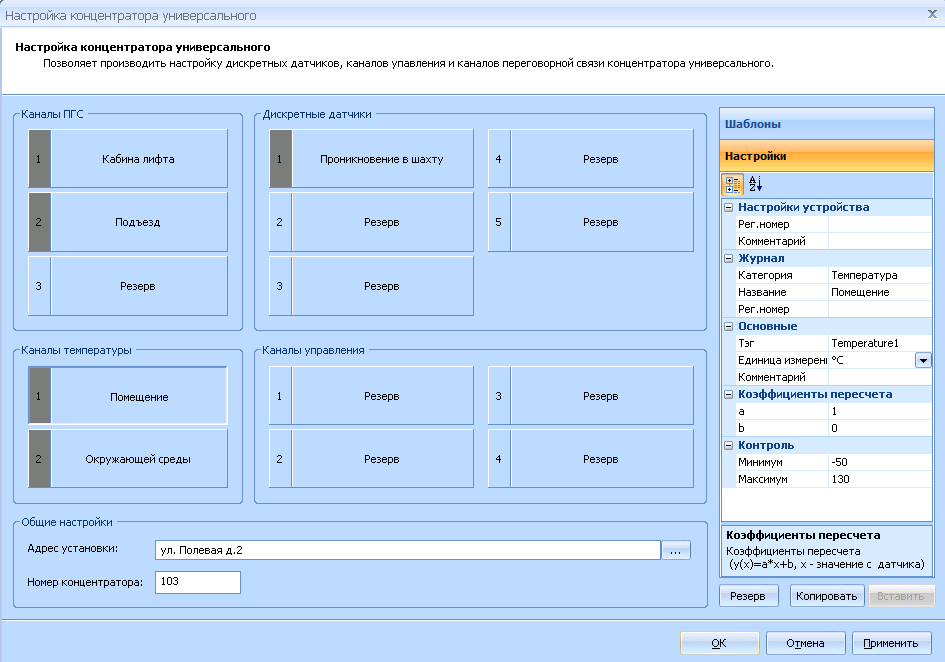Screen dimensions: 945x662
Task: Open the browse button next to address field
Action: (x=677, y=551)
